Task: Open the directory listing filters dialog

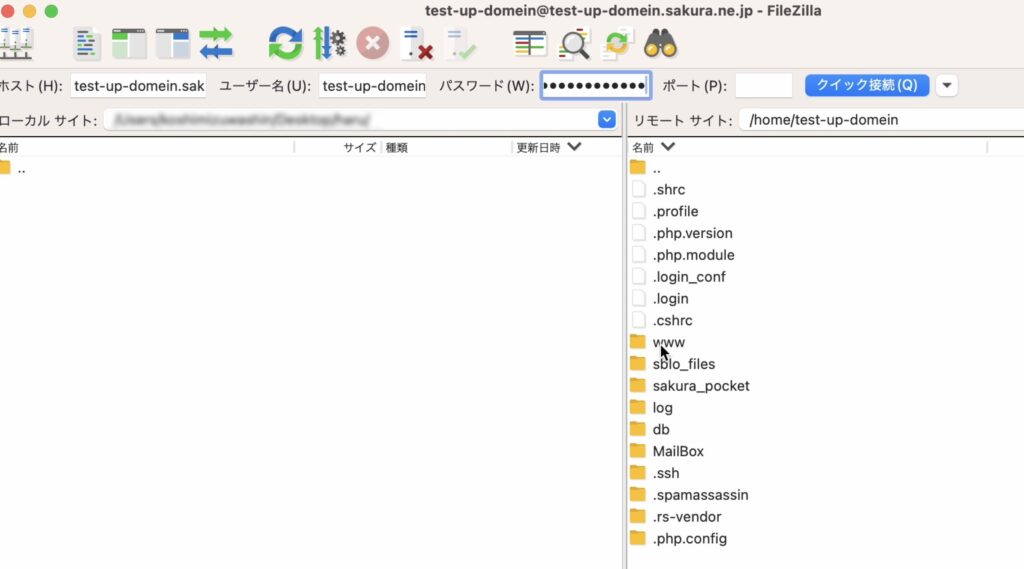Action: coord(530,43)
